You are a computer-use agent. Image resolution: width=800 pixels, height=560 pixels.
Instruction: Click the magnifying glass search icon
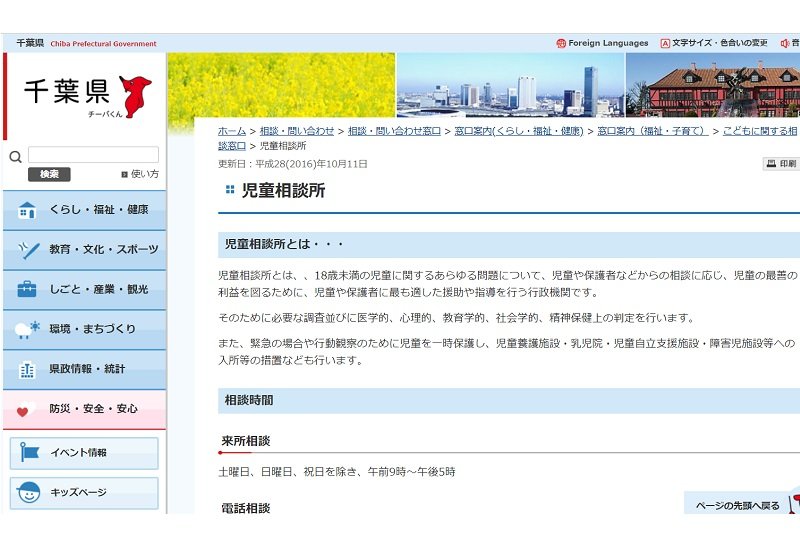coord(15,156)
